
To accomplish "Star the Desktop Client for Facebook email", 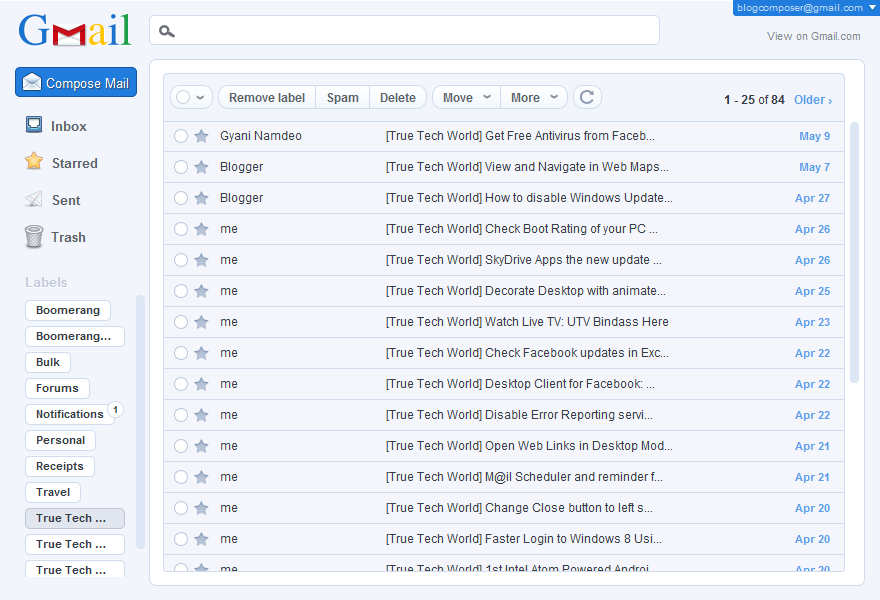I will pyautogui.click(x=201, y=384).
